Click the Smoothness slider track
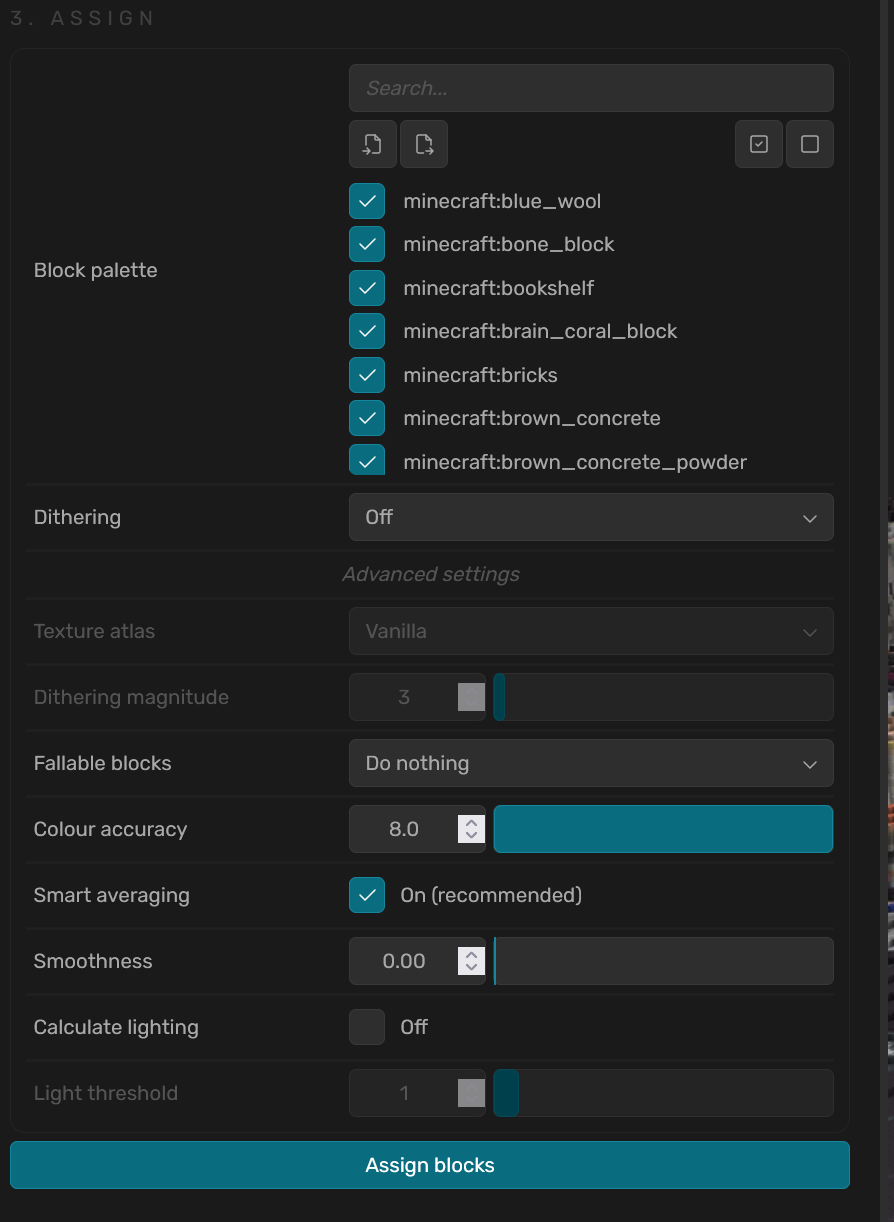Viewport: 894px width, 1222px height. (x=664, y=961)
